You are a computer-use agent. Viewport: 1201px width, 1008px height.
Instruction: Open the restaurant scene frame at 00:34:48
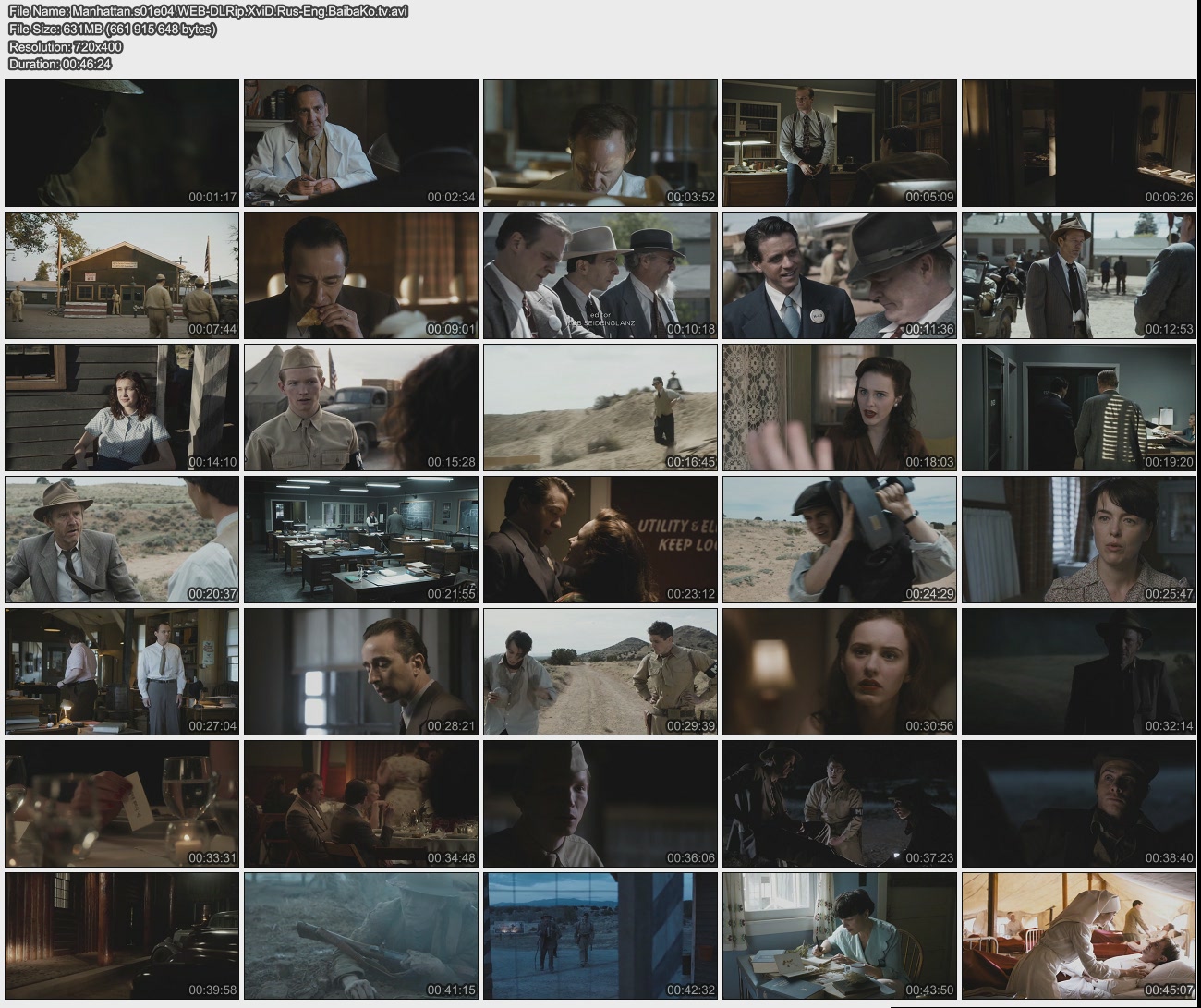click(361, 804)
